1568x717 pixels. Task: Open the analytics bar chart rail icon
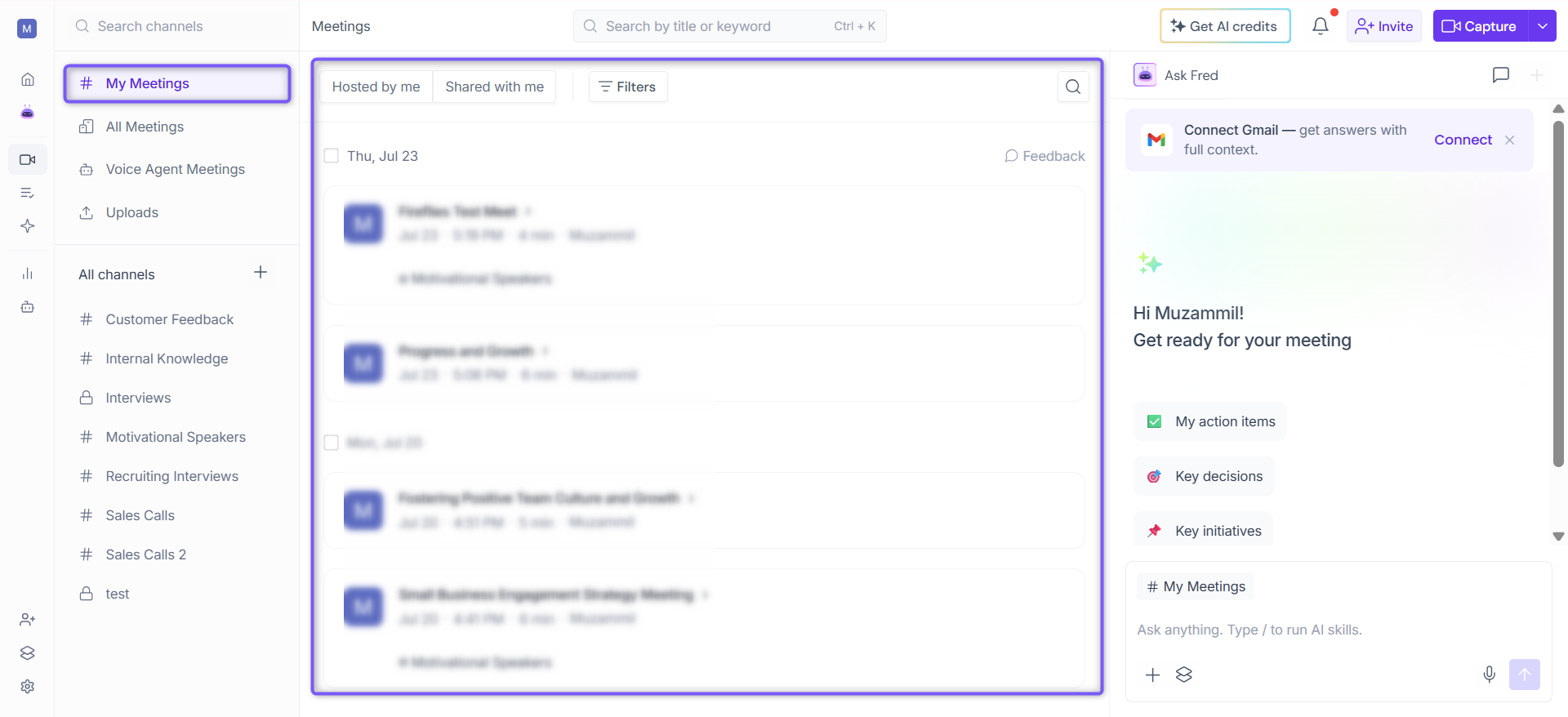[x=27, y=274]
